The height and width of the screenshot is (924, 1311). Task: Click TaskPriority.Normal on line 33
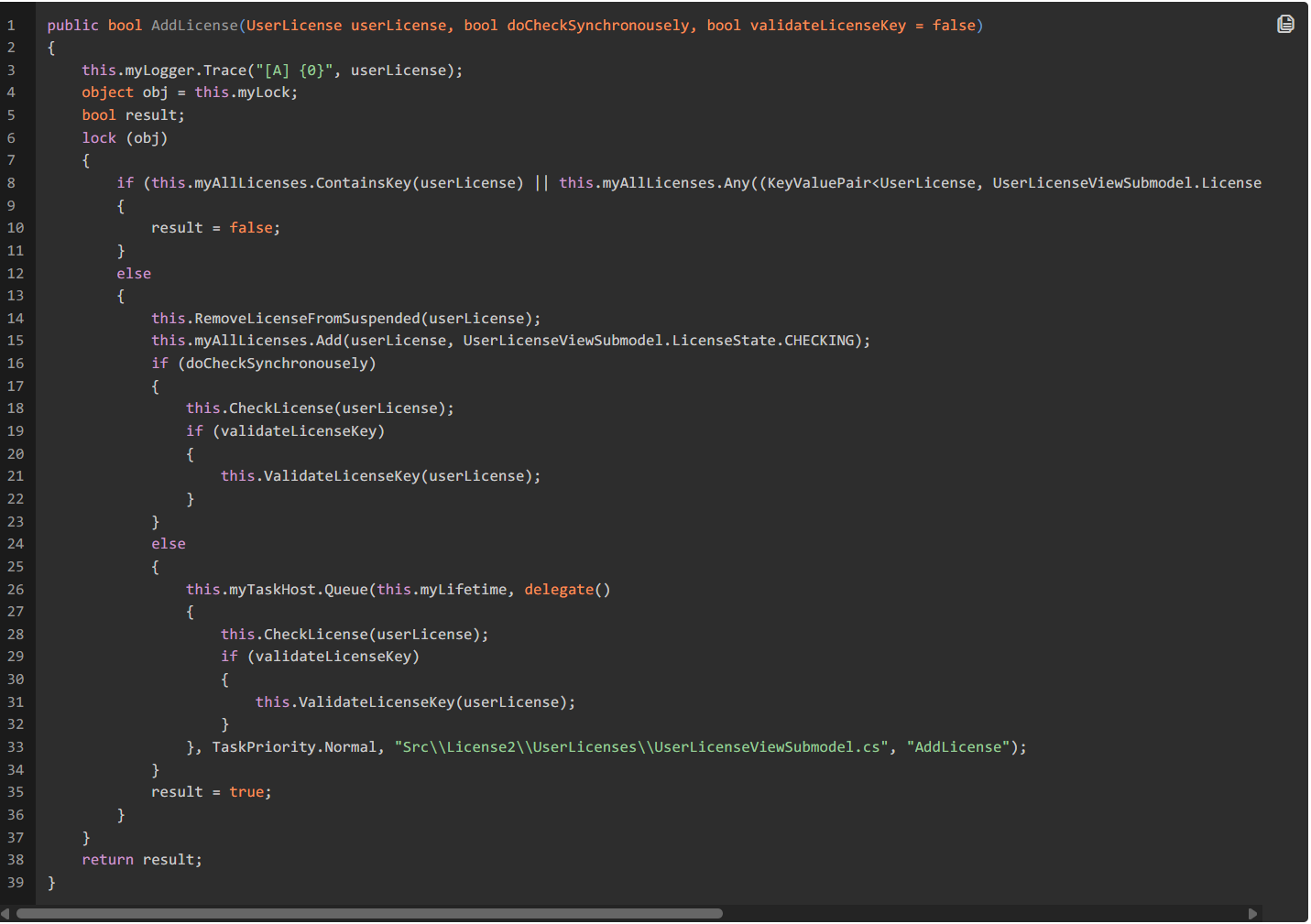(294, 747)
